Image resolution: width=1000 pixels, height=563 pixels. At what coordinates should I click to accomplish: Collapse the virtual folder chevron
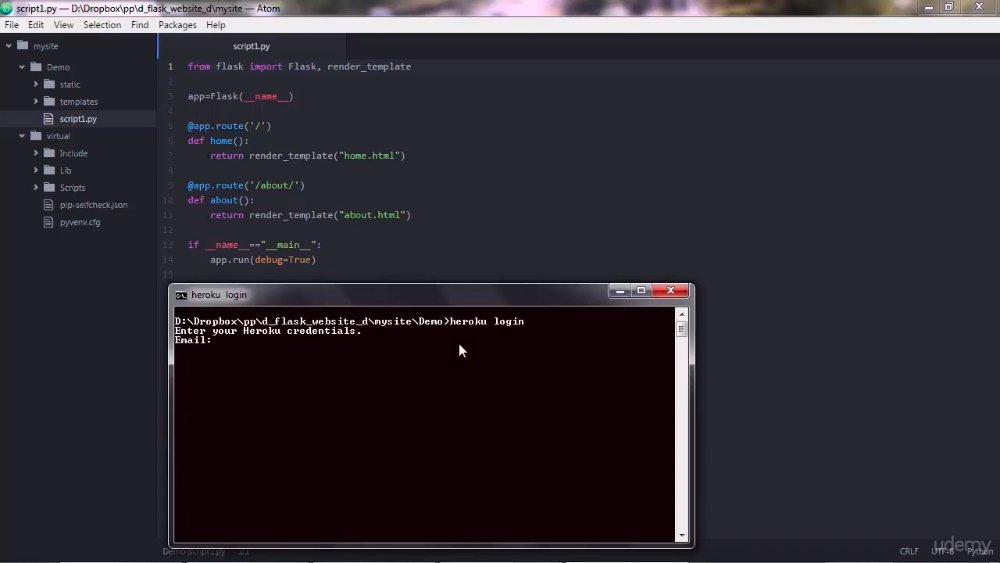pos(22,136)
